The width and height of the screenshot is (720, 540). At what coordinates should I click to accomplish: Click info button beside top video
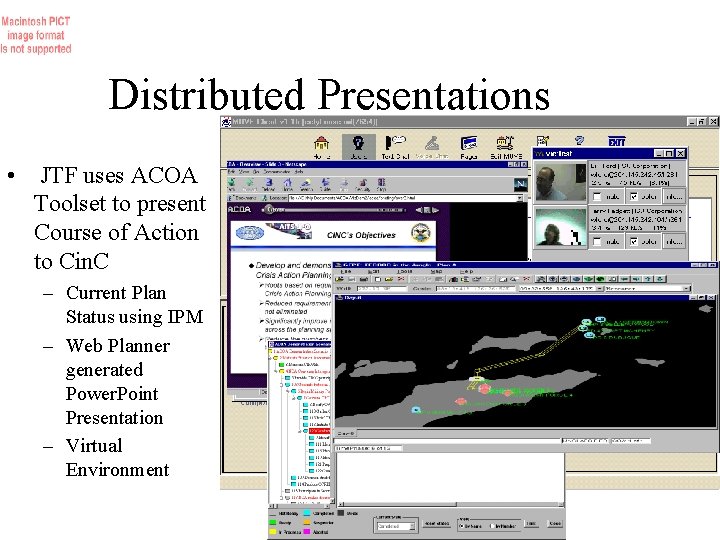(674, 197)
